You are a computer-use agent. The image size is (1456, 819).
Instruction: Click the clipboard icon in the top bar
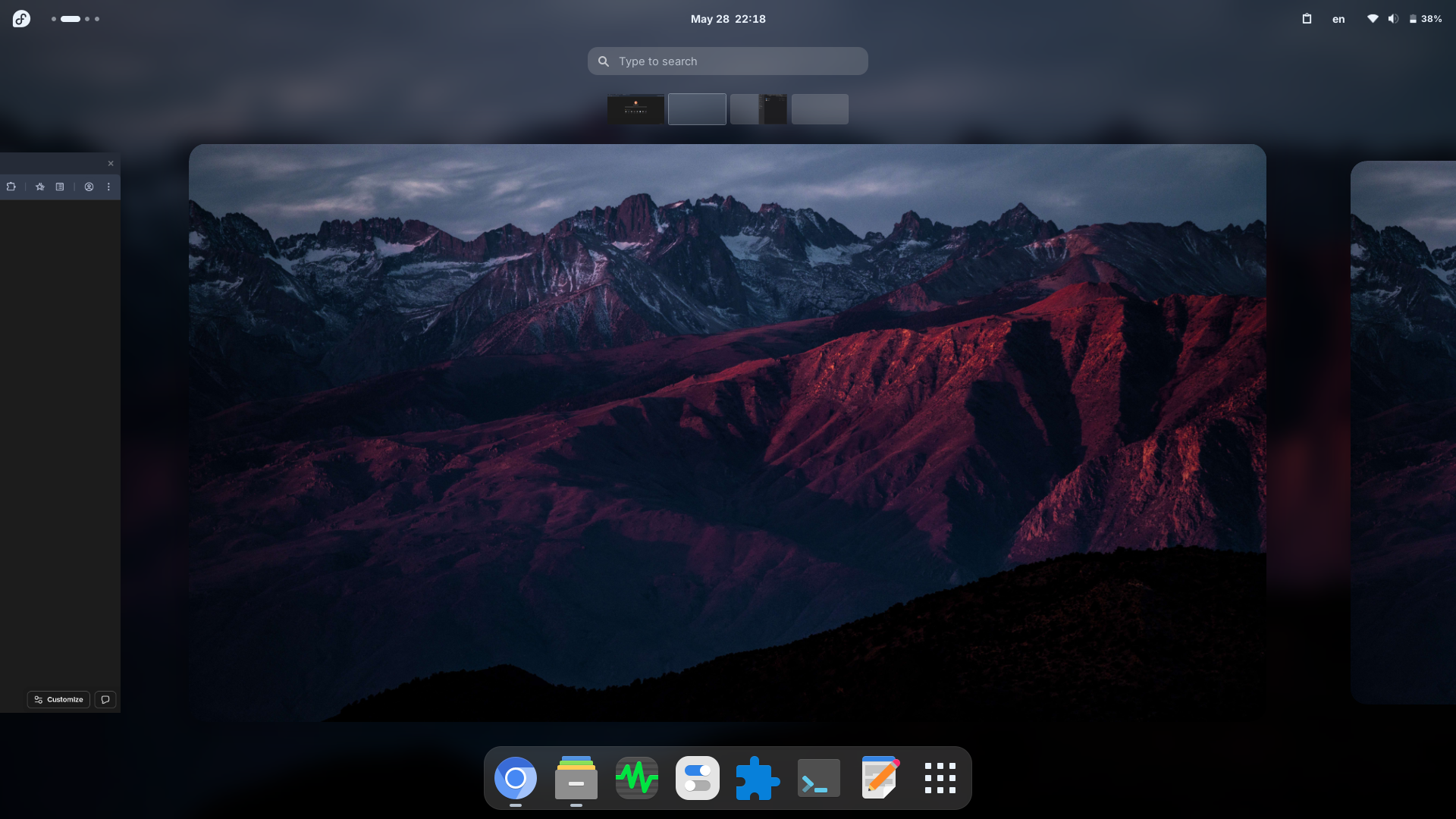pos(1307,18)
